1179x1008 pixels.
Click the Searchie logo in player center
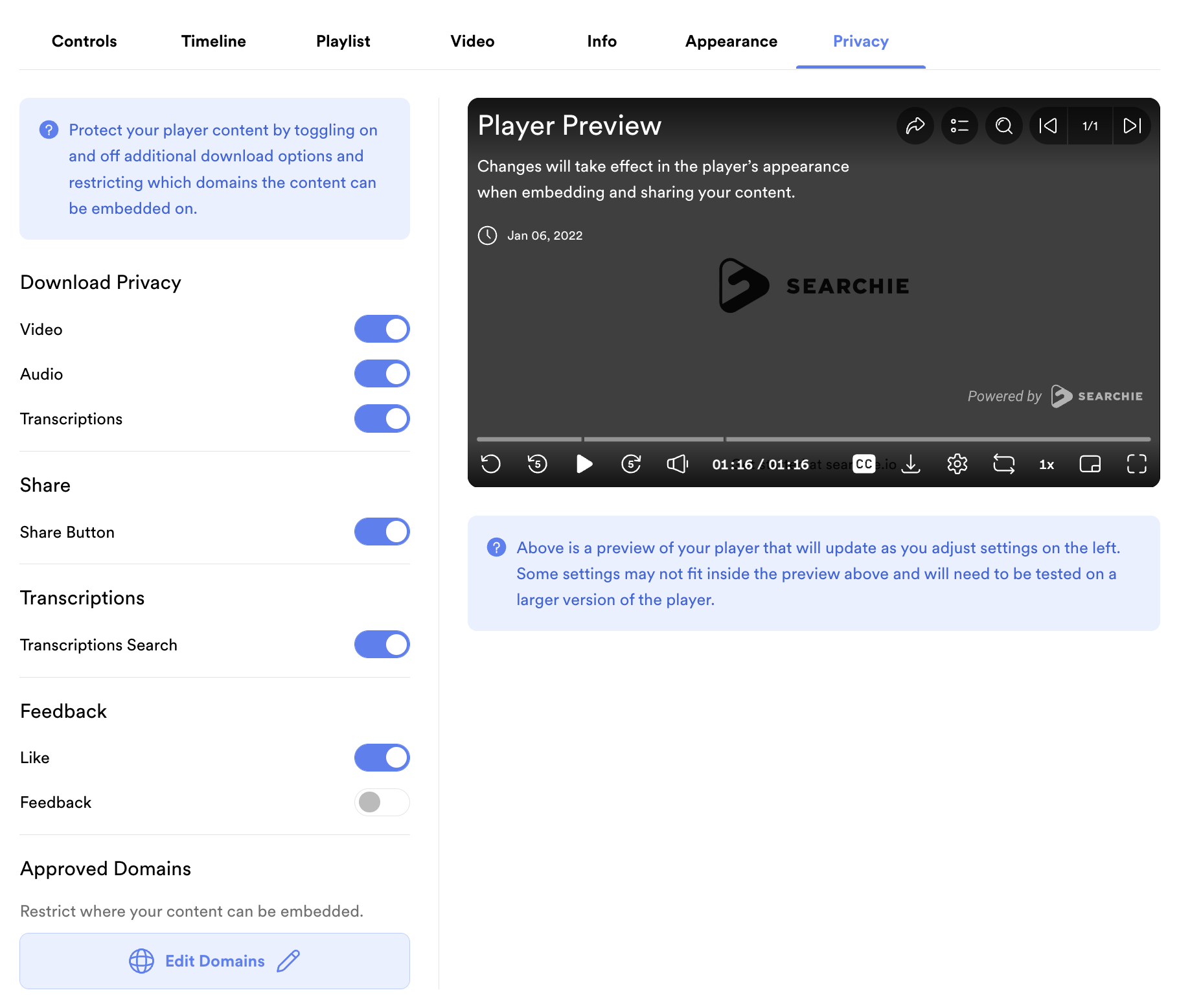pos(814,286)
